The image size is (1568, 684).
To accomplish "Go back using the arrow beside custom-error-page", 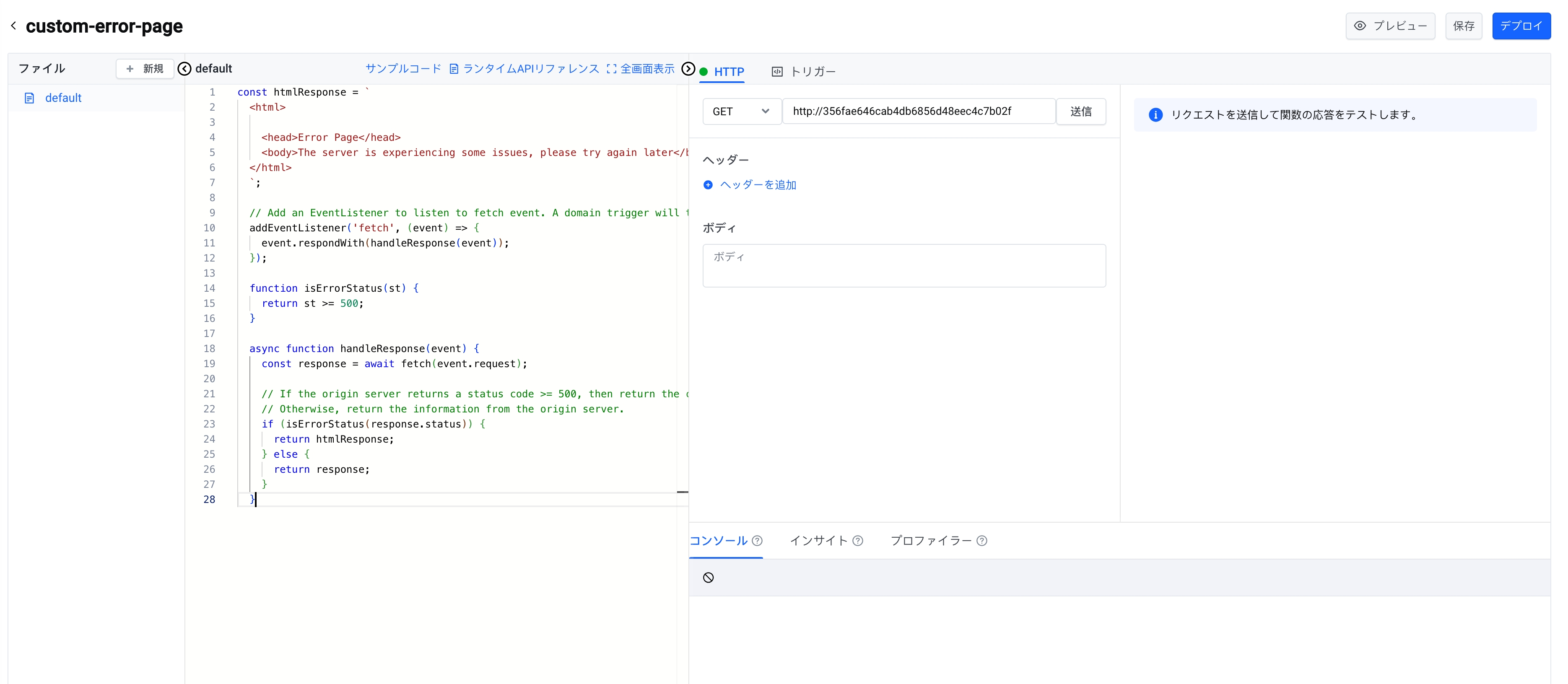I will pyautogui.click(x=13, y=26).
